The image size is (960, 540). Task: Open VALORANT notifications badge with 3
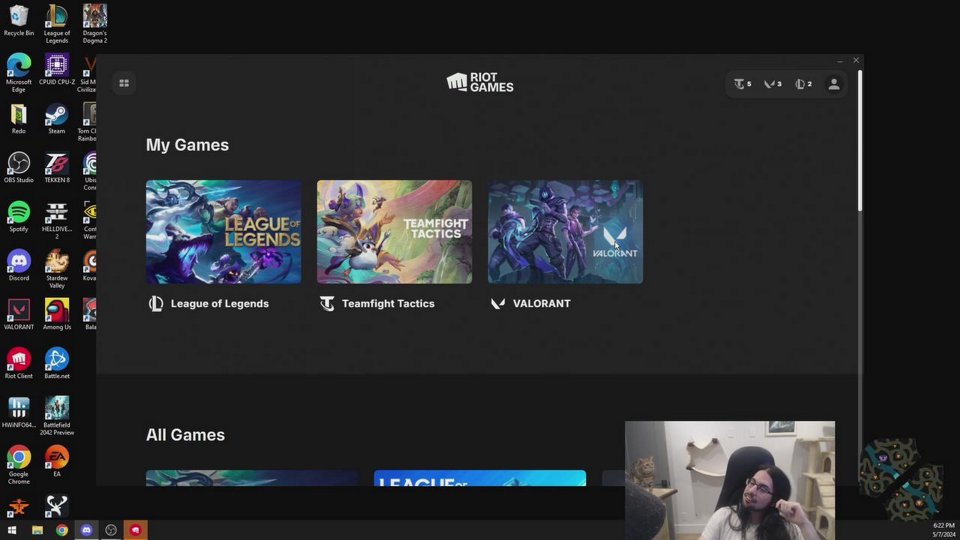773,84
